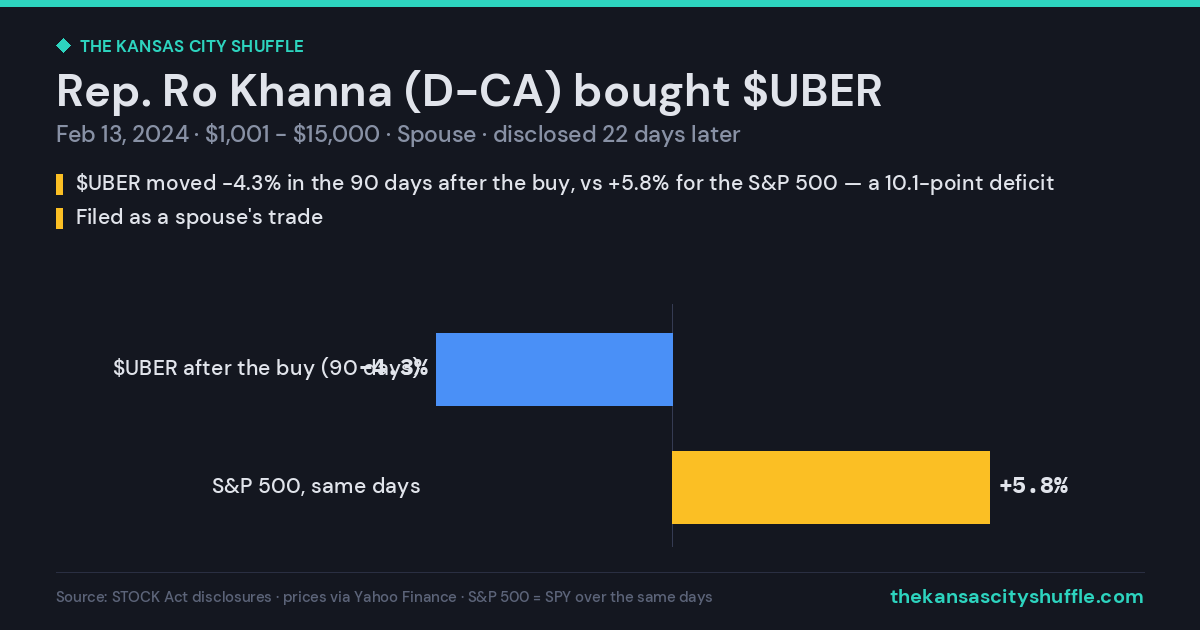Click the "disclosed 22 days later" text
Viewport: 1200px width, 630px height.
click(617, 135)
